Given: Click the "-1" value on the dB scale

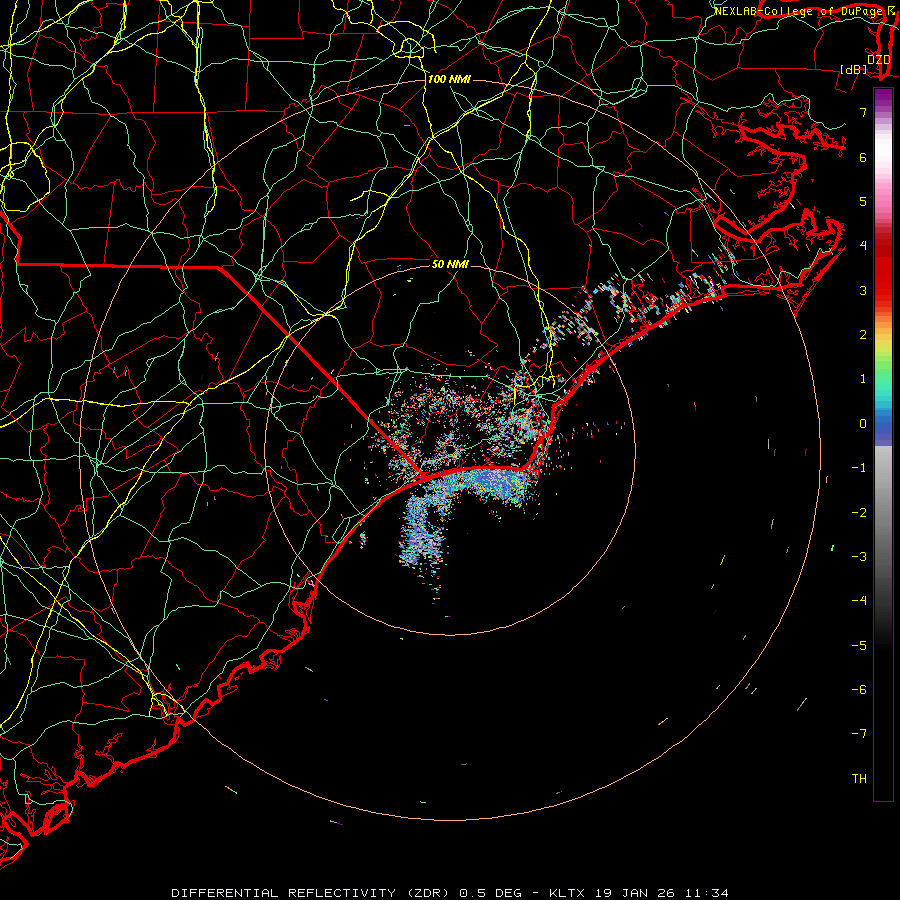Looking at the screenshot, I should [x=859, y=468].
